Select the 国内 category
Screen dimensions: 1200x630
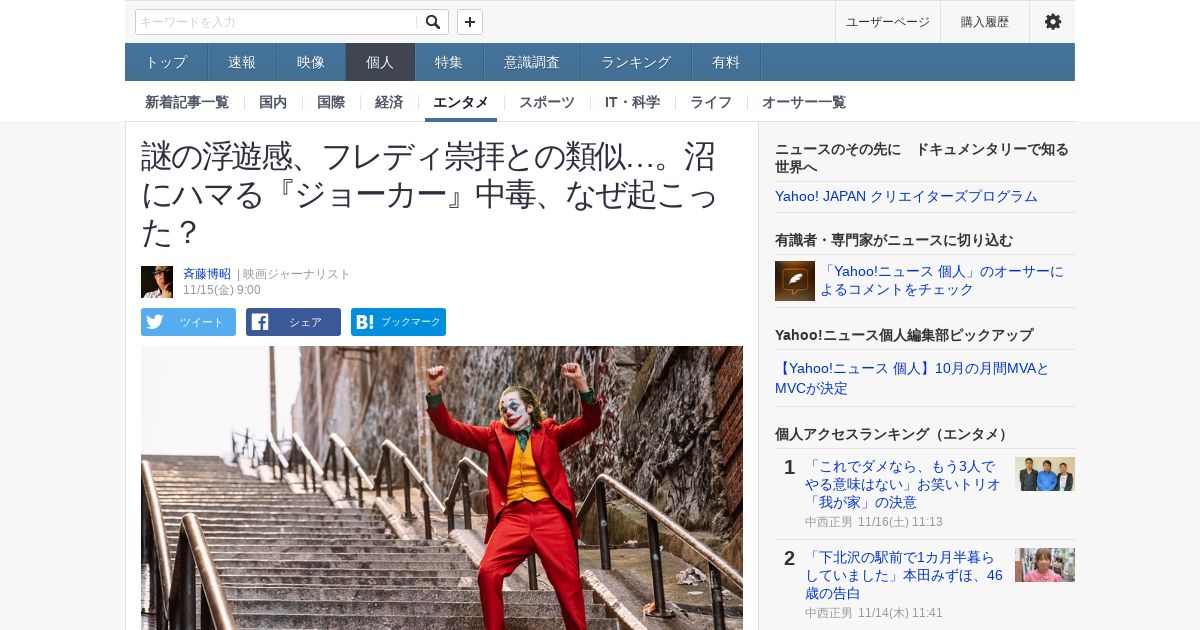click(273, 102)
